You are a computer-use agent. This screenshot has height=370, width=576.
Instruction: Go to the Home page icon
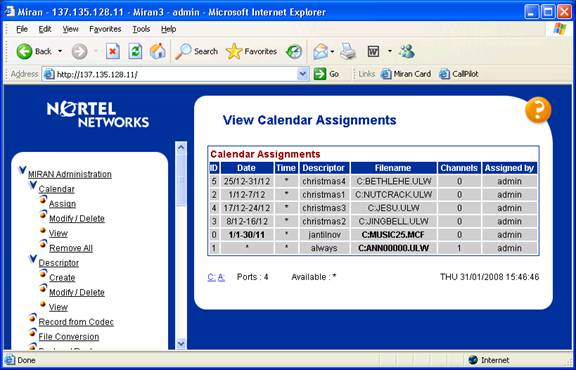157,51
